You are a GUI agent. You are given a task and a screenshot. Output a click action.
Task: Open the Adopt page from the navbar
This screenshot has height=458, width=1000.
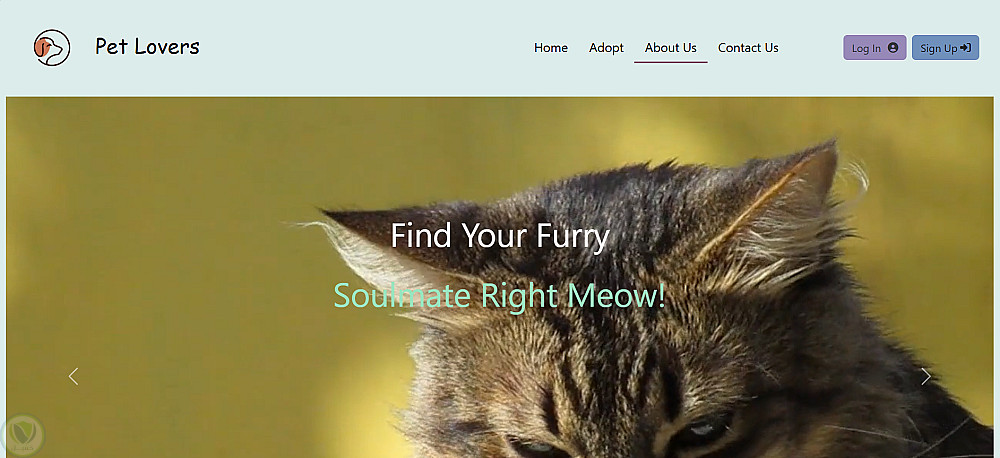[x=606, y=48]
